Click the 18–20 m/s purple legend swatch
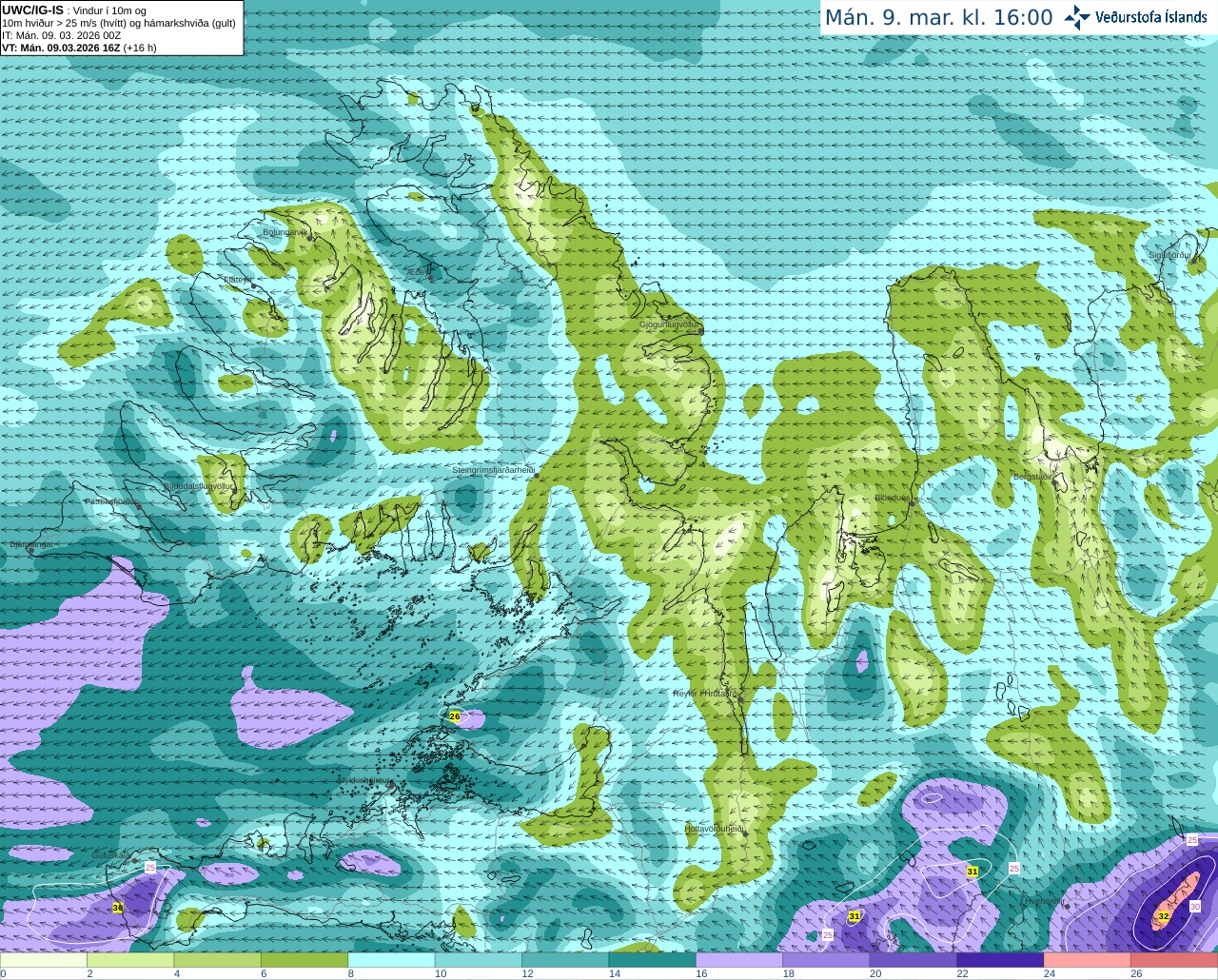This screenshot has width=1218, height=980. [x=827, y=960]
